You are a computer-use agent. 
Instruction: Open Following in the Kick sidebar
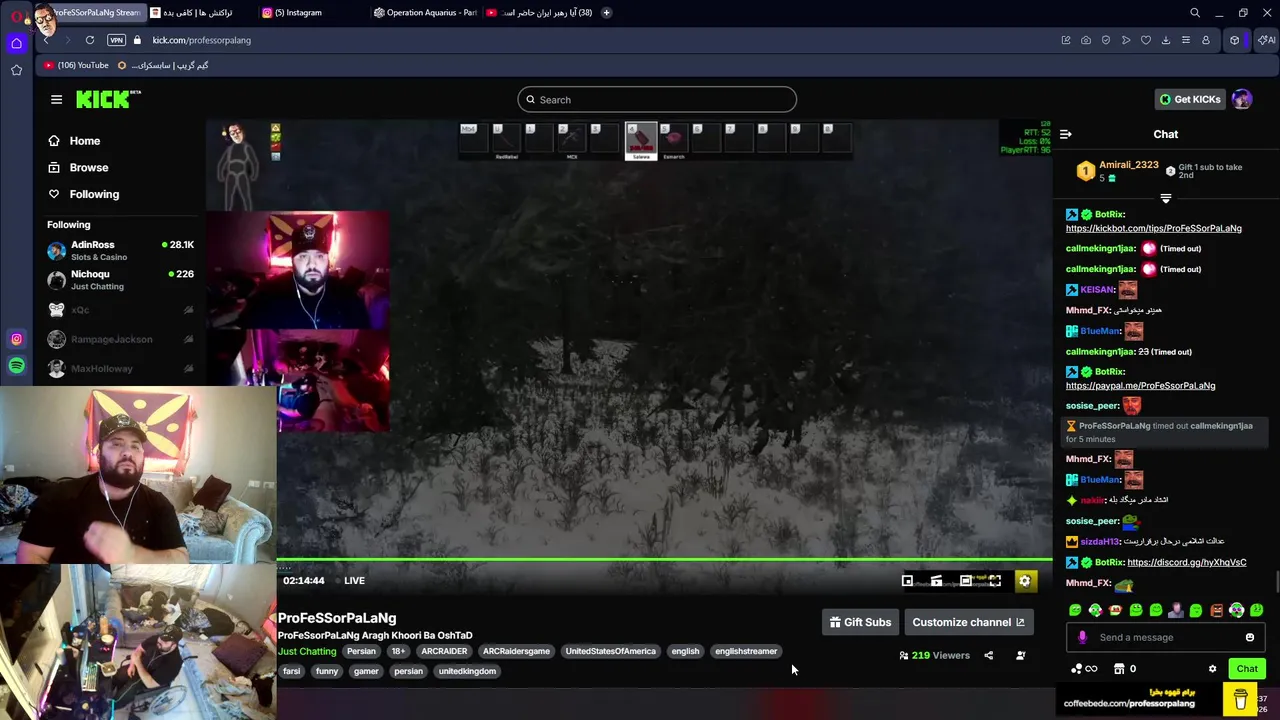pos(84,194)
